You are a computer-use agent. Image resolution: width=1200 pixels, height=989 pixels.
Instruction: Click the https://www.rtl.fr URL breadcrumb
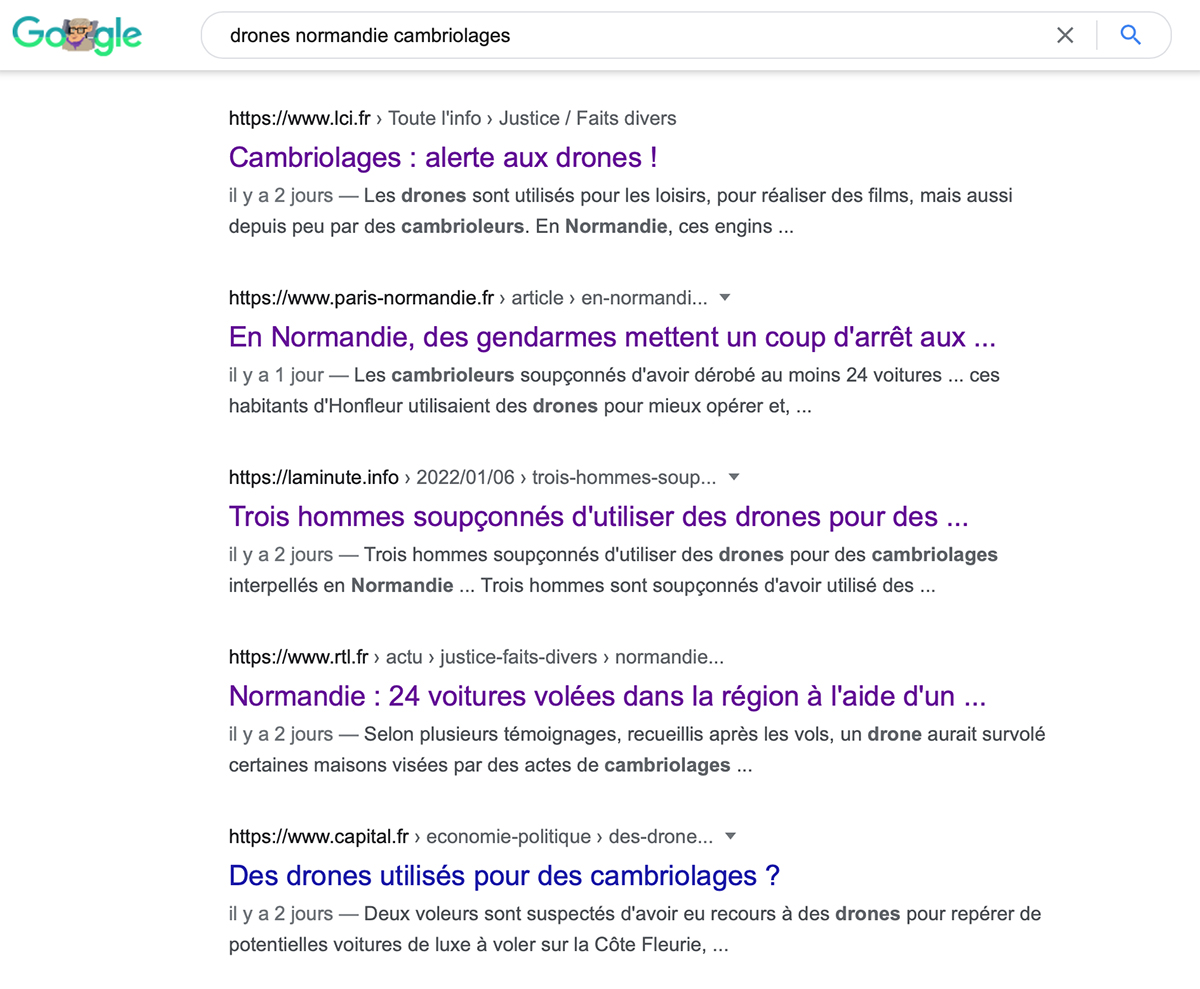[x=299, y=657]
